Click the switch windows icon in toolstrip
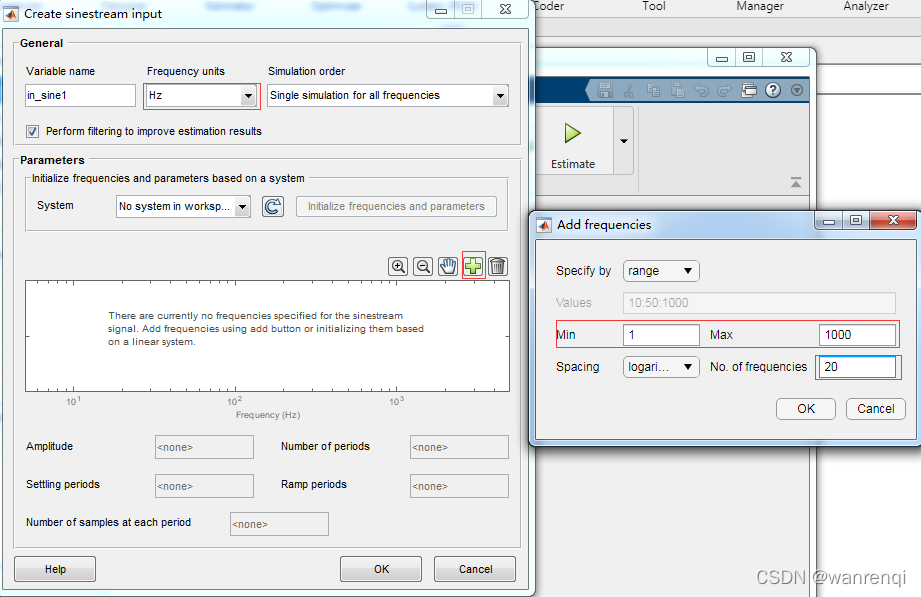This screenshot has width=921, height=597. [x=749, y=90]
